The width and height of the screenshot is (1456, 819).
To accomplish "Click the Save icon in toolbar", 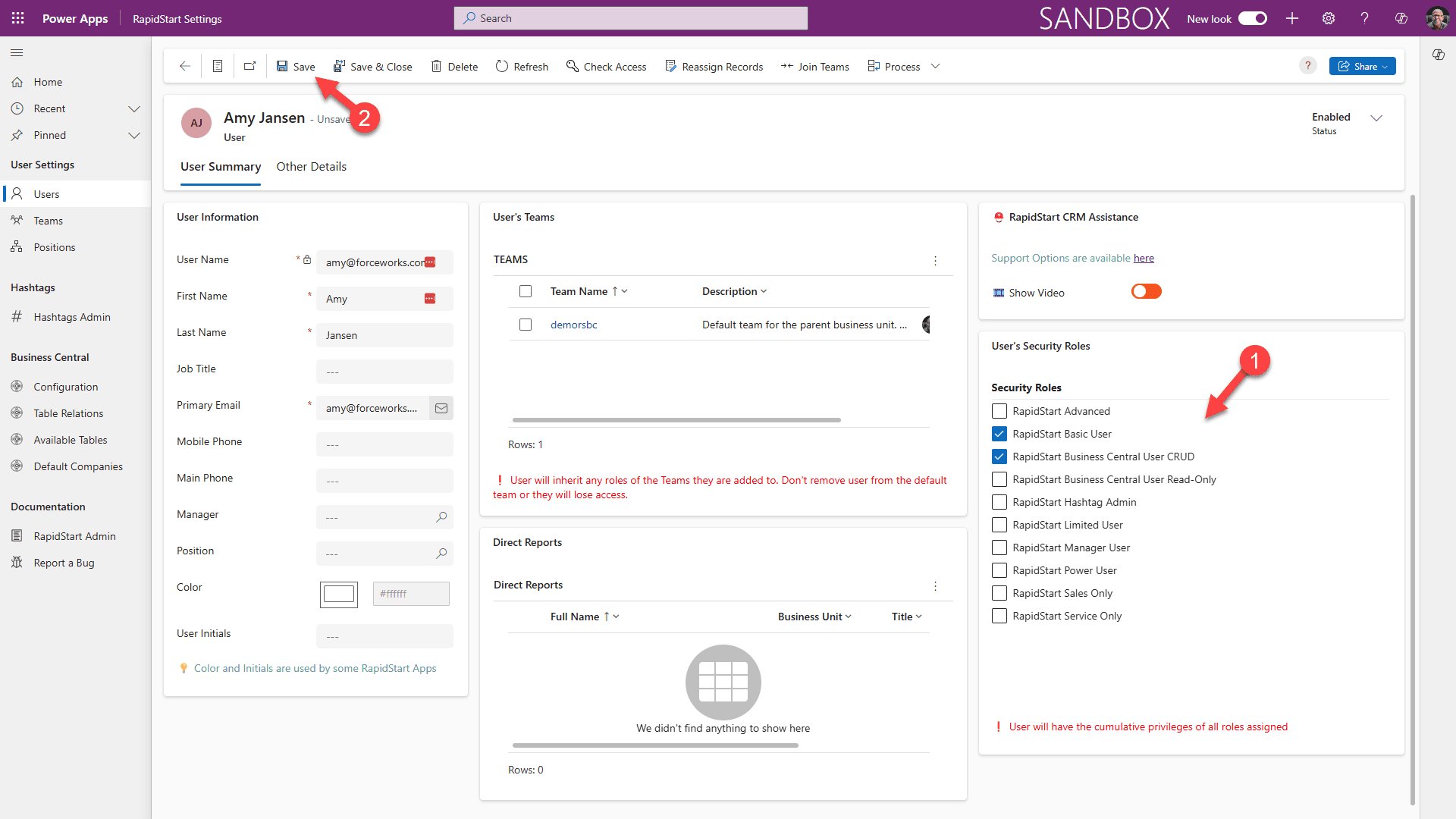I will (282, 67).
